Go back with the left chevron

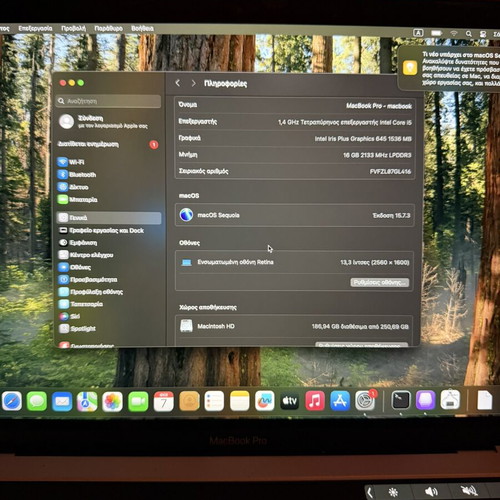[x=178, y=83]
